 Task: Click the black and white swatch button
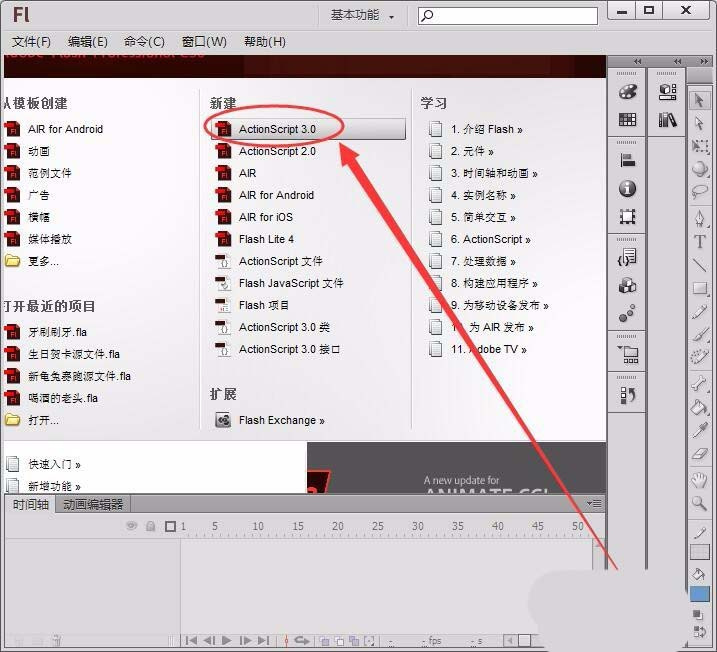698,614
